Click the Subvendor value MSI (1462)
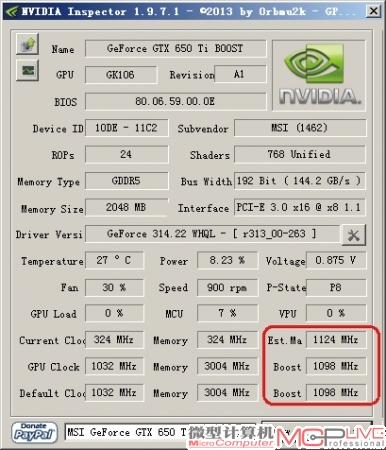 pos(300,128)
